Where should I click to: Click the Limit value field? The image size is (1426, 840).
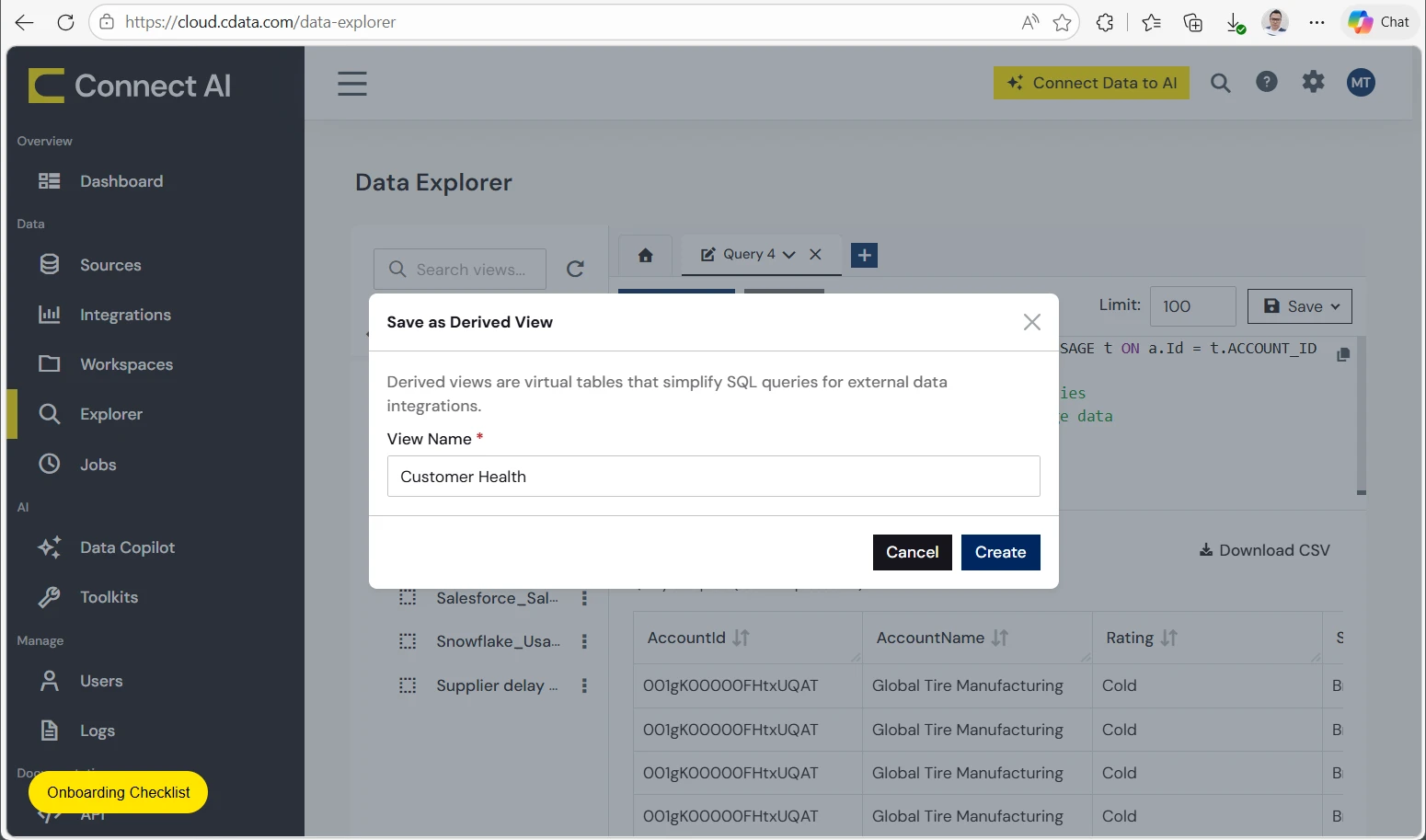pos(1193,306)
